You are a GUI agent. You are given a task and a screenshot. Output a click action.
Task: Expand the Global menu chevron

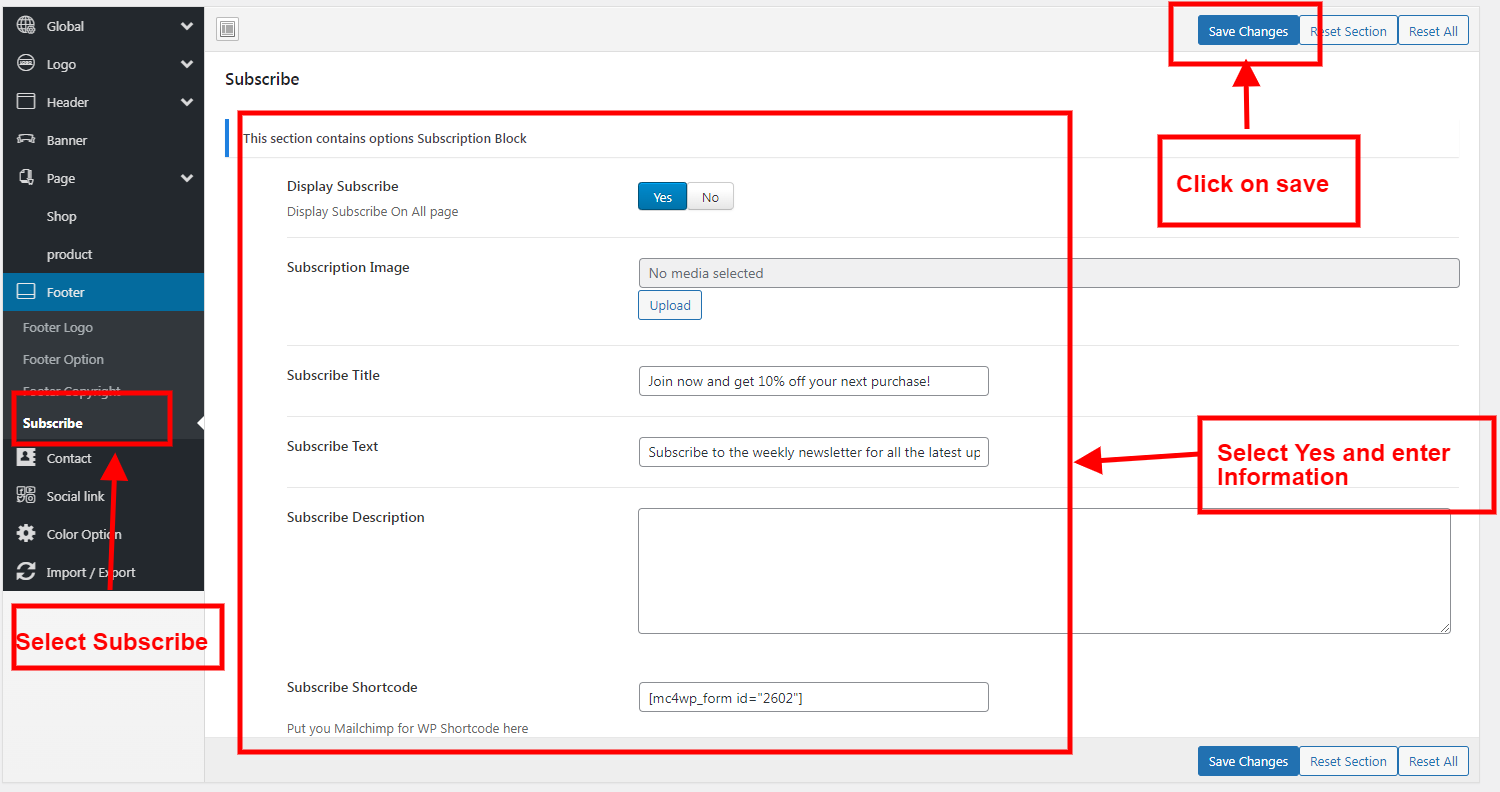coord(187,26)
